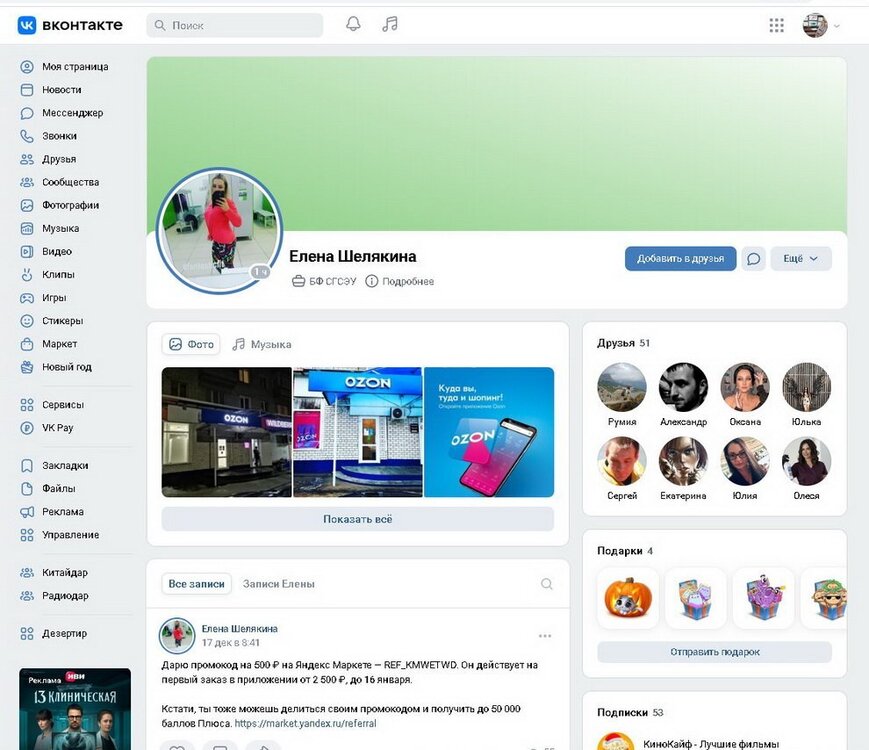Open the market.yandex.ru referral link
This screenshot has height=750, width=869.
click(305, 723)
